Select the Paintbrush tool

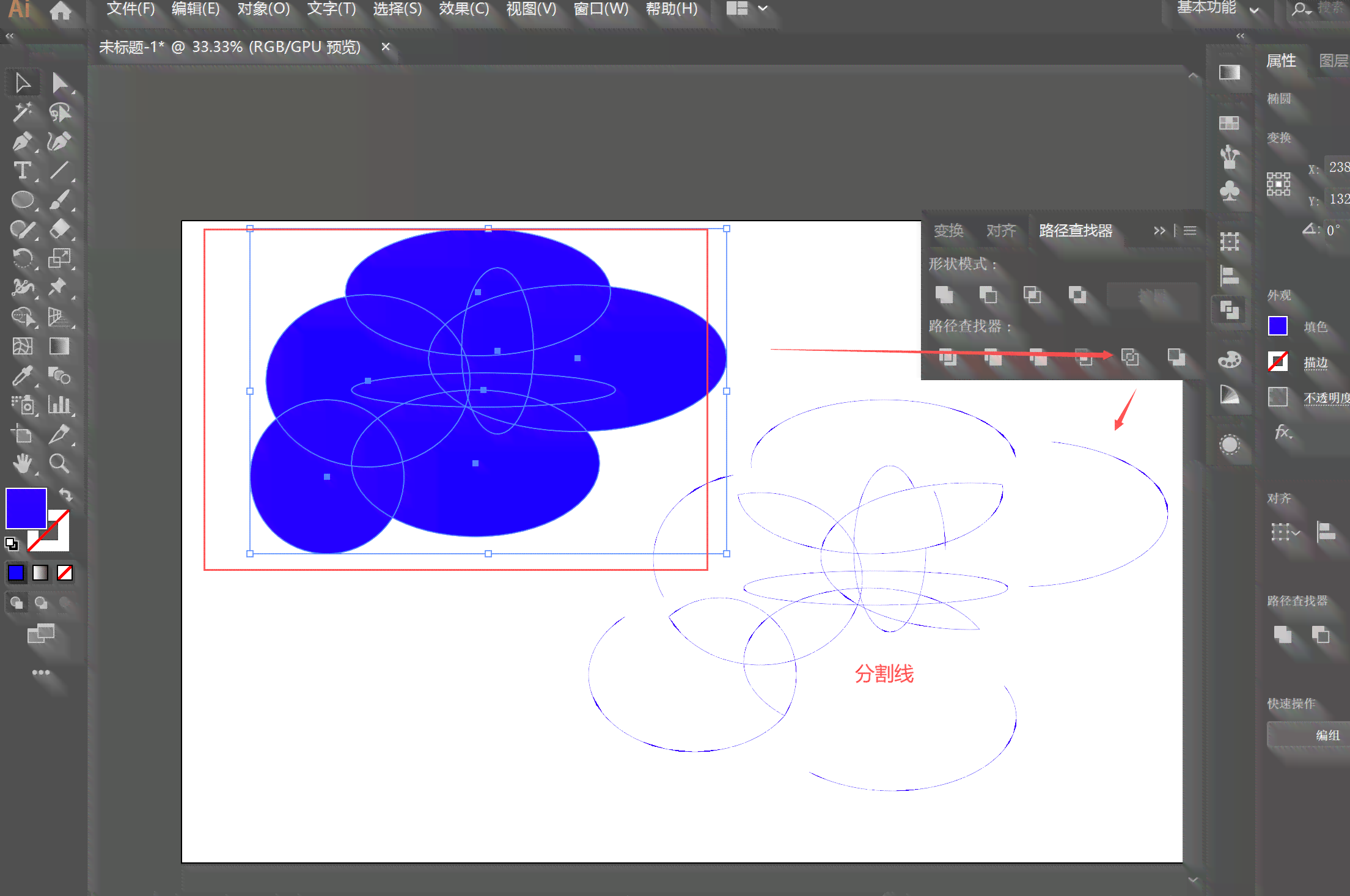pyautogui.click(x=59, y=200)
